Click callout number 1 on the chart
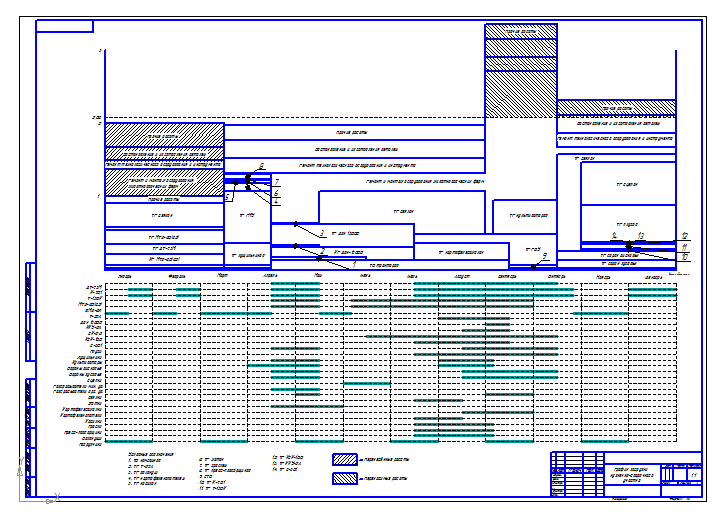Image resolution: width=728 pixels, height=517 pixels. [354, 264]
